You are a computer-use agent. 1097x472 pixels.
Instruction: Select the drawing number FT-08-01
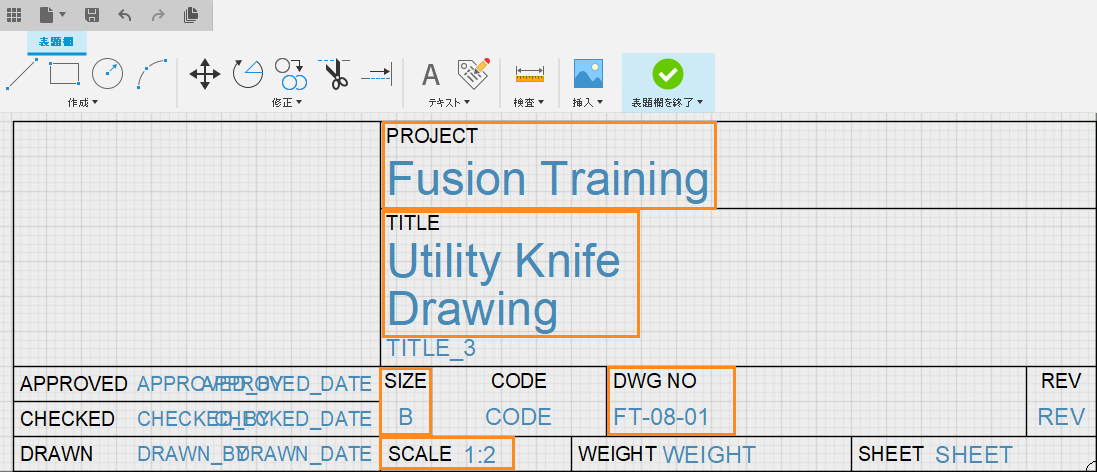[x=661, y=417]
